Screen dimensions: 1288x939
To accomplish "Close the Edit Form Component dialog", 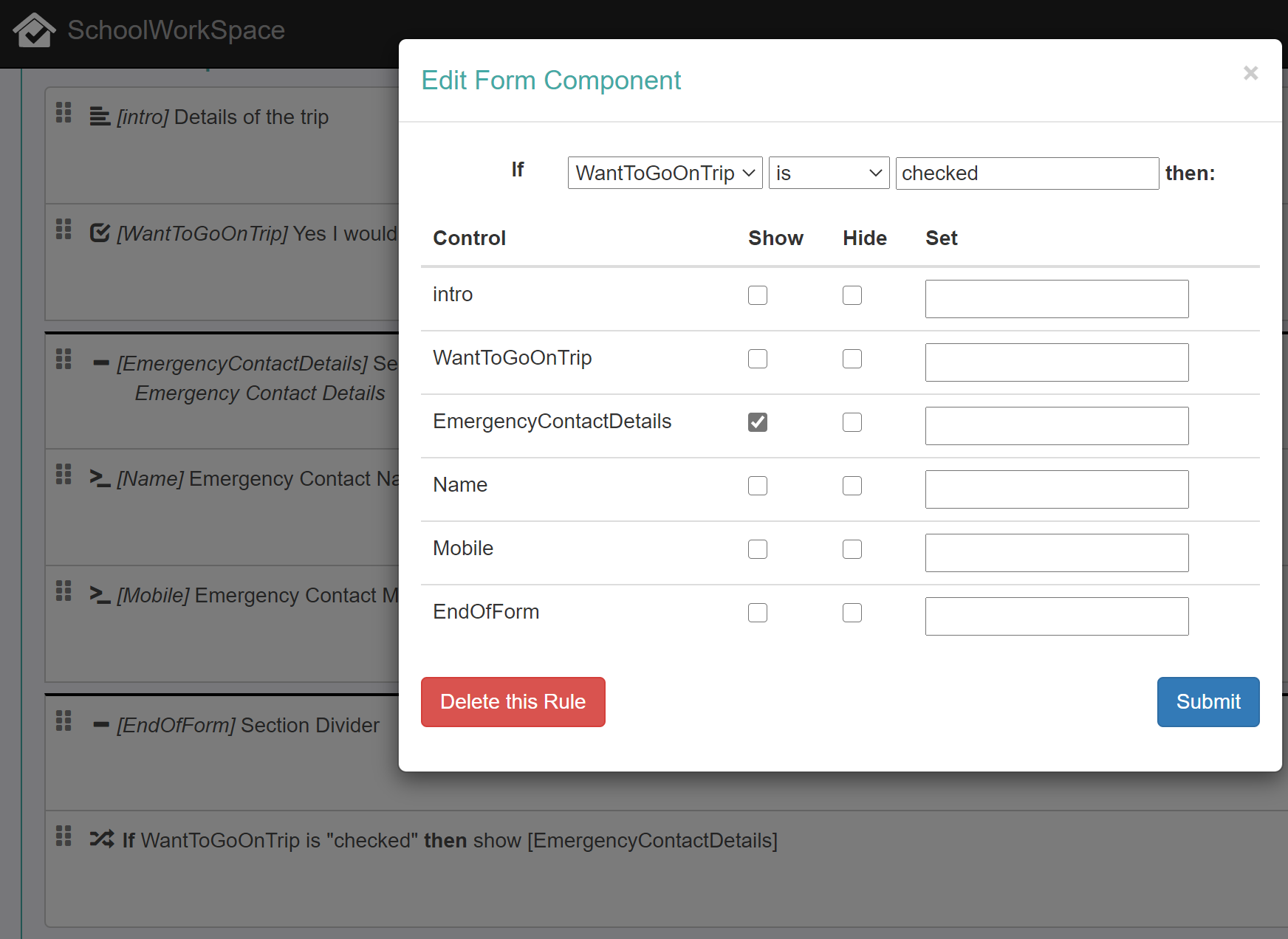I will click(1250, 73).
